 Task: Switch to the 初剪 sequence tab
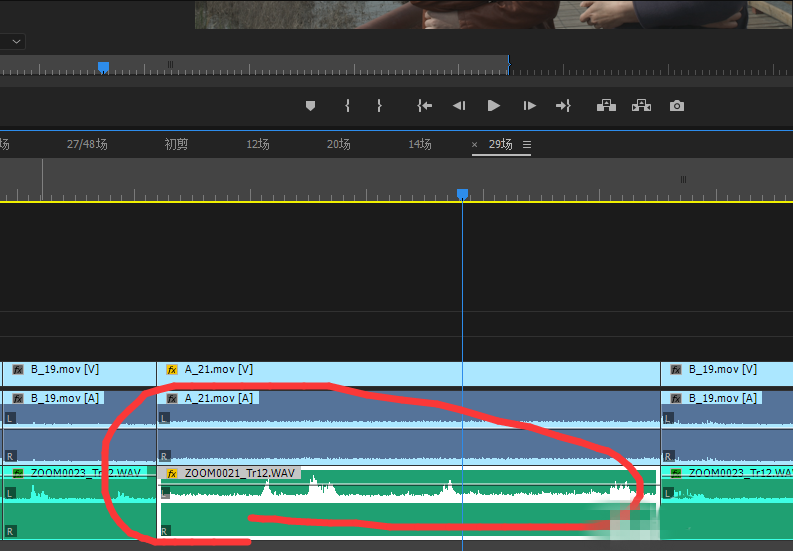[x=176, y=144]
